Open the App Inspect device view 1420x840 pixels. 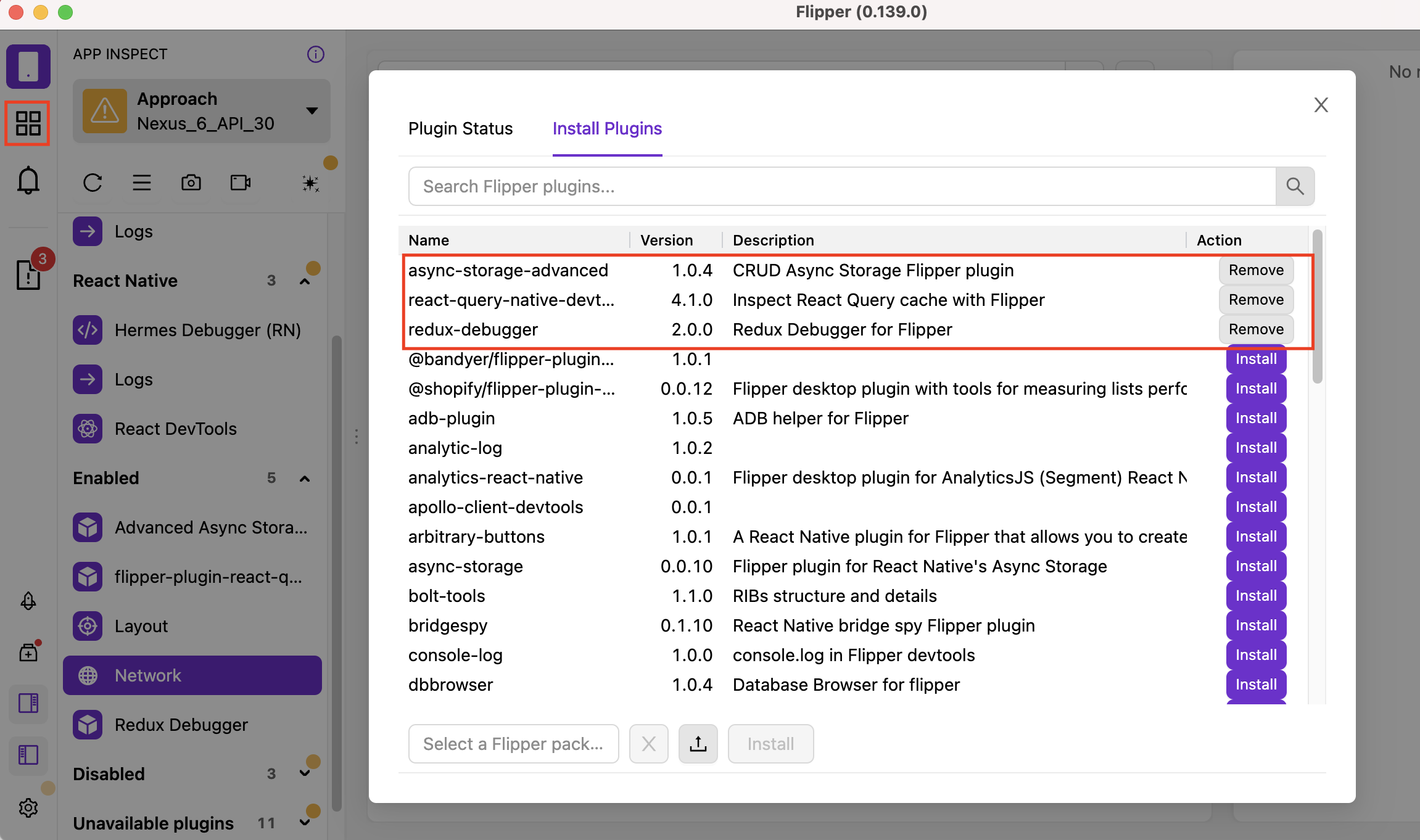(28, 66)
